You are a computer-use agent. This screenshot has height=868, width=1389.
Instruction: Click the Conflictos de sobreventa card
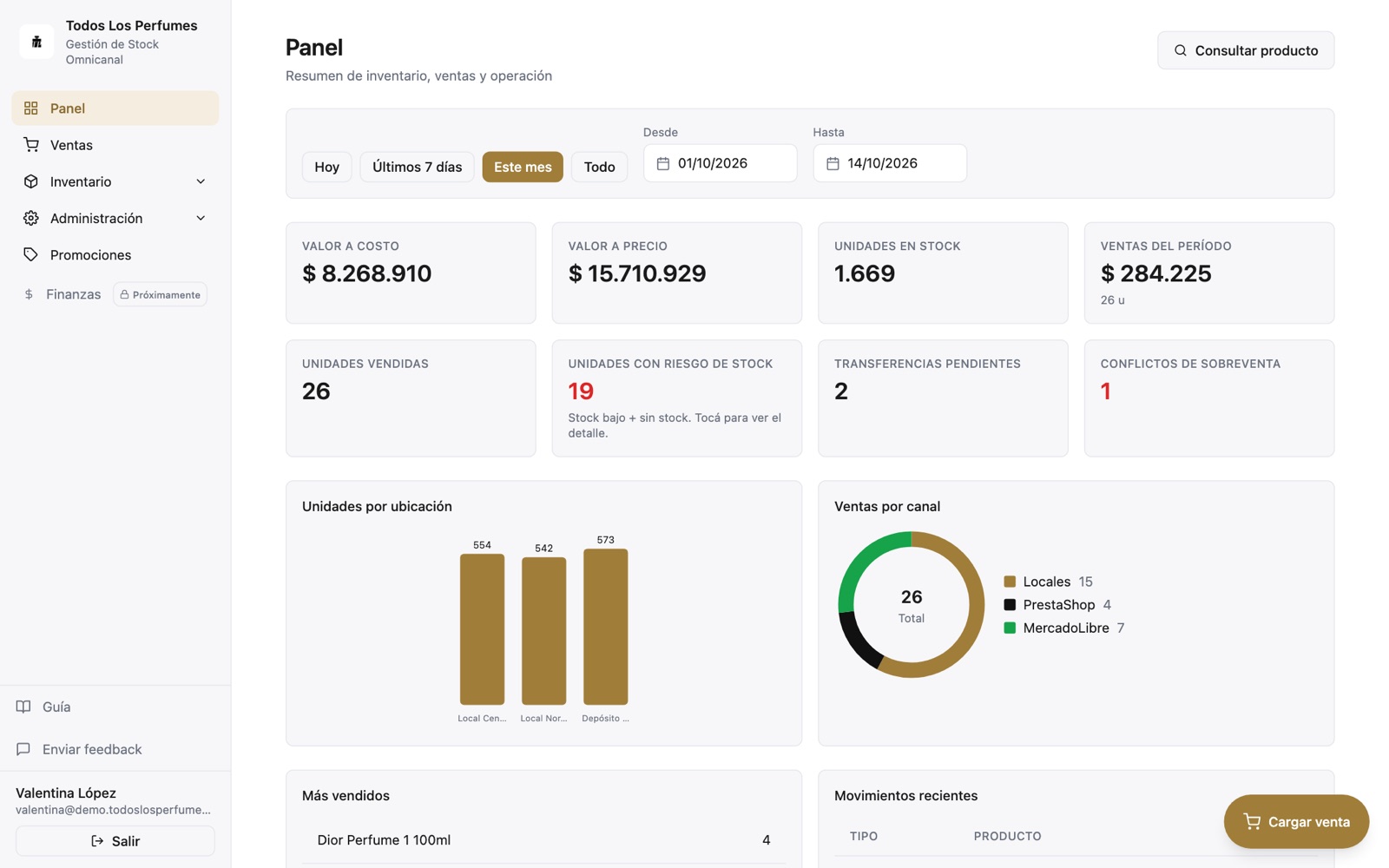click(x=1209, y=398)
